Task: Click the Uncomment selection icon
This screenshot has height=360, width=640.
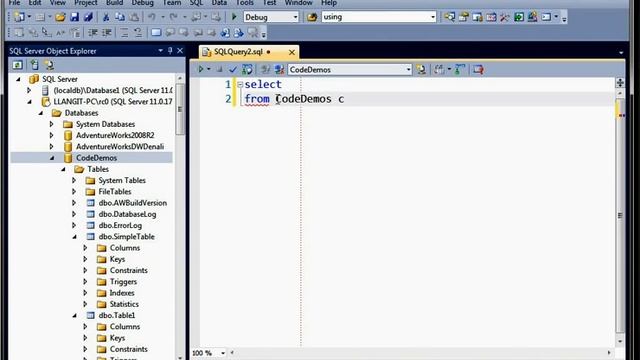Action: [138, 33]
